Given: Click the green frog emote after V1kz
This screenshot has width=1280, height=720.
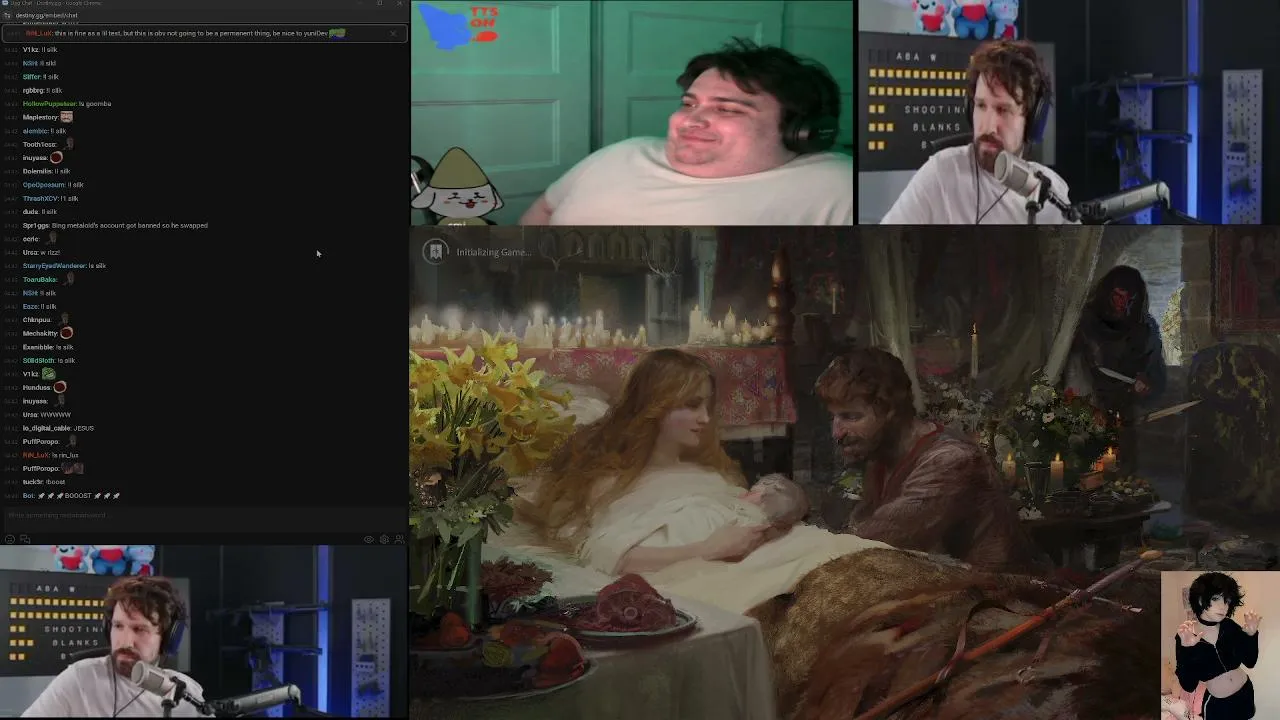Looking at the screenshot, I should 48,373.
